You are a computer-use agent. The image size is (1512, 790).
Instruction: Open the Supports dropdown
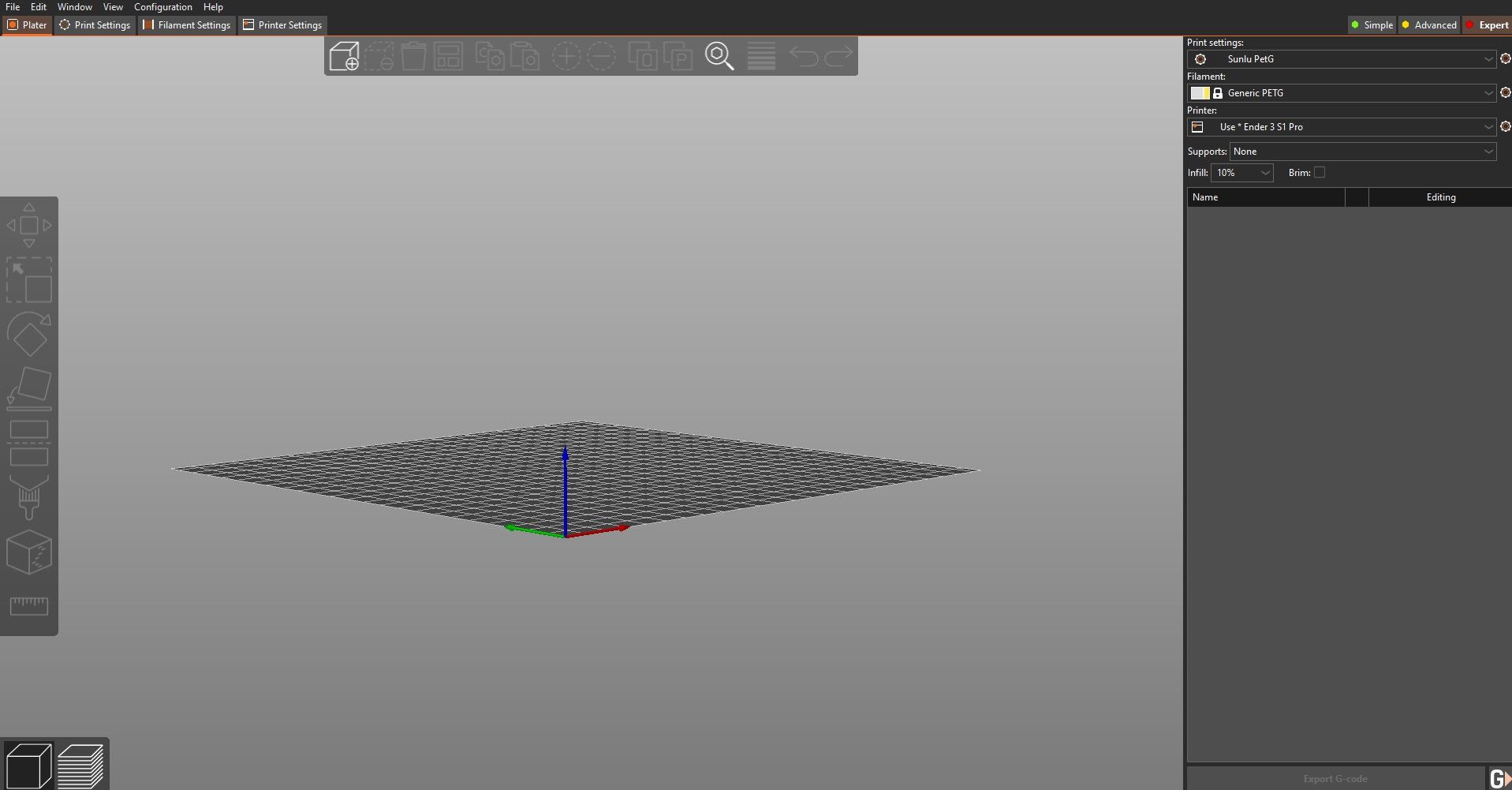(1363, 152)
